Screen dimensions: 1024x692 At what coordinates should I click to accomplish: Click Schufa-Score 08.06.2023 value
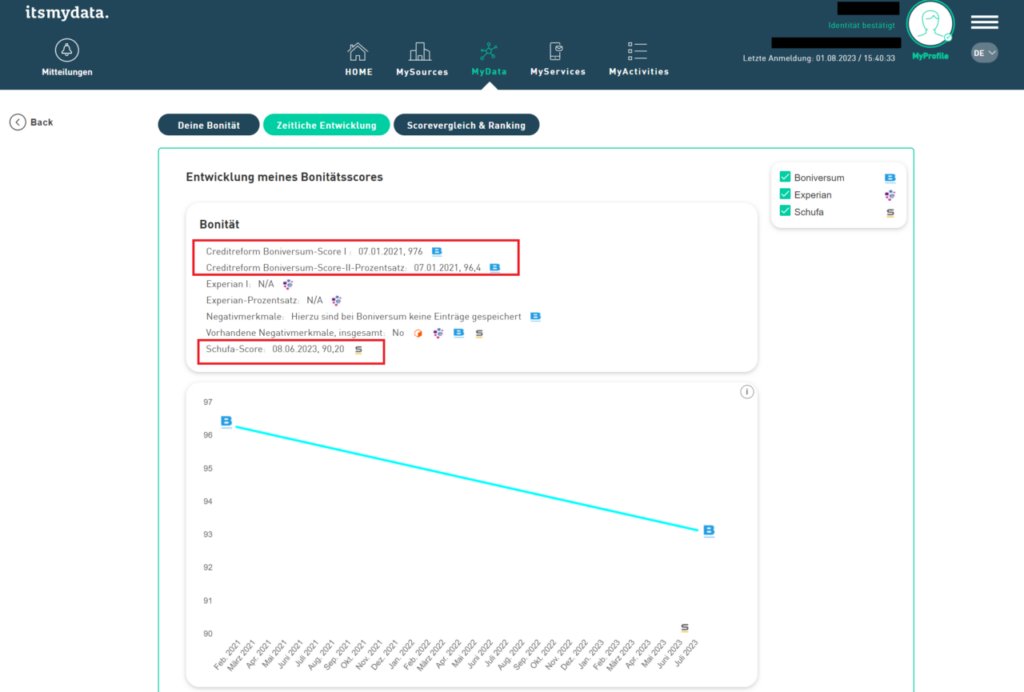[308, 349]
